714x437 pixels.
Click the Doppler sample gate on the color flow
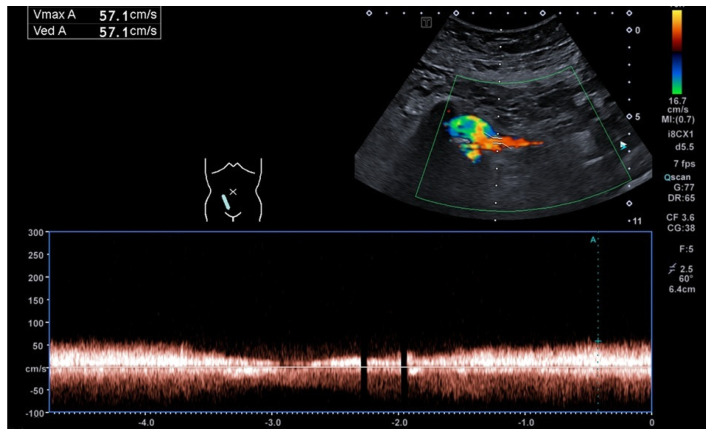pyautogui.click(x=500, y=141)
